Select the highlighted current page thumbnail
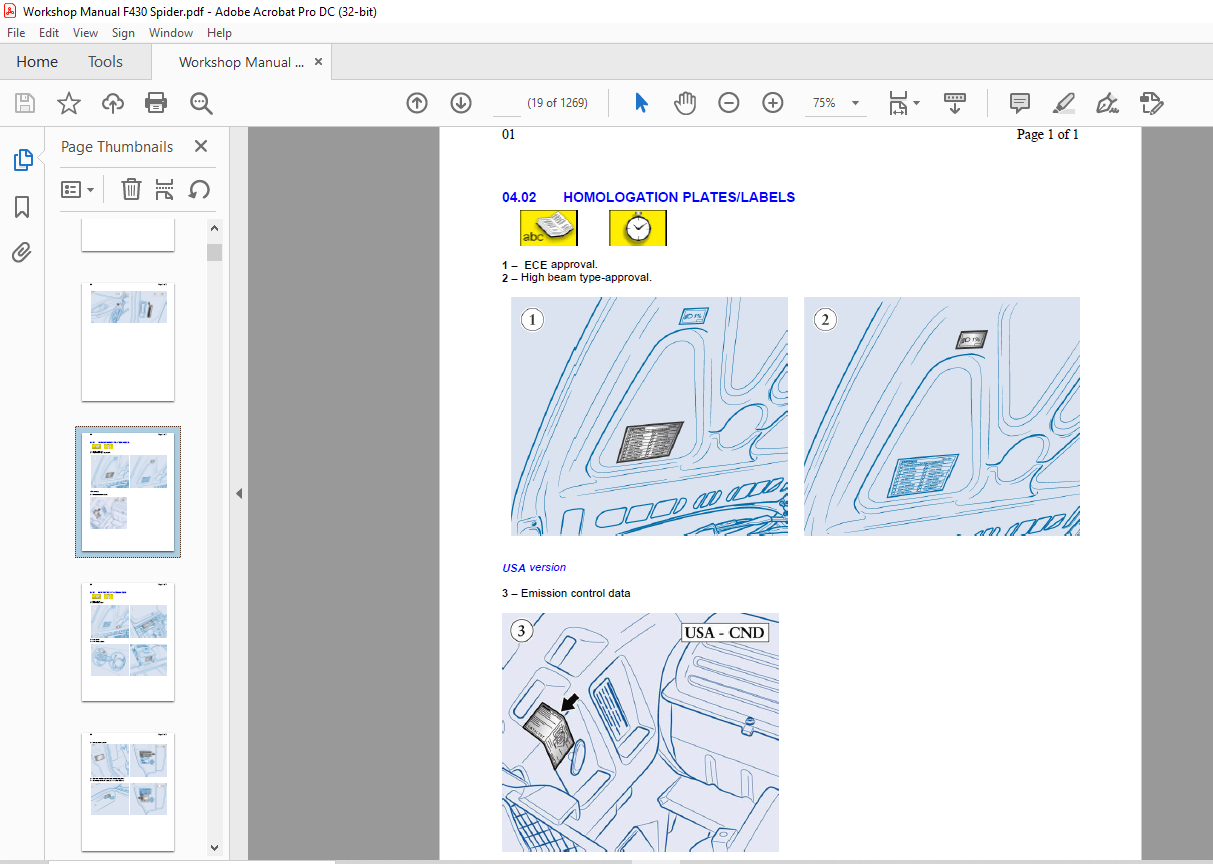Screen dimensions: 1213x864 click(x=128, y=492)
